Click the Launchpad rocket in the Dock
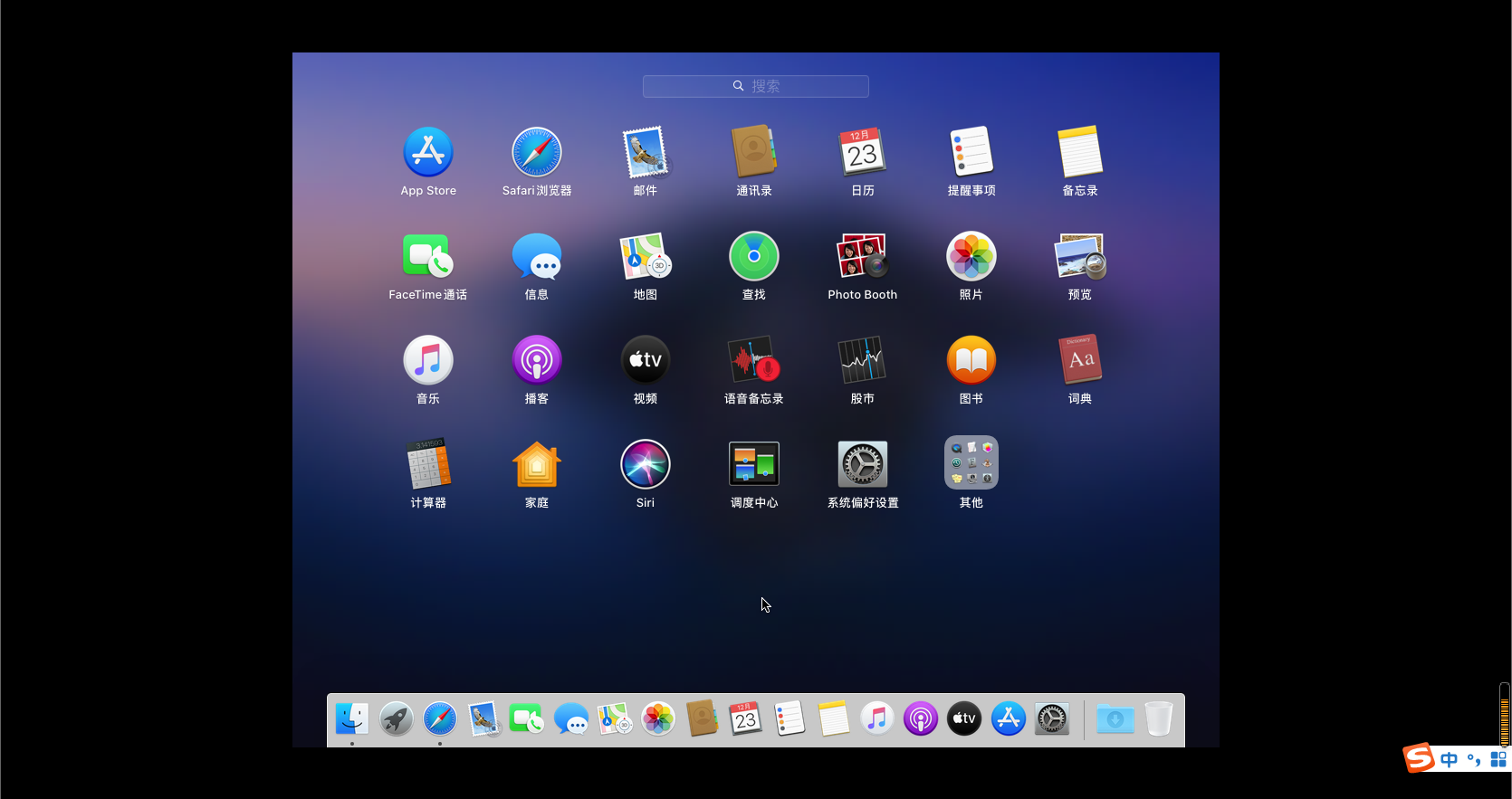Image resolution: width=1512 pixels, height=799 pixels. pyautogui.click(x=396, y=719)
